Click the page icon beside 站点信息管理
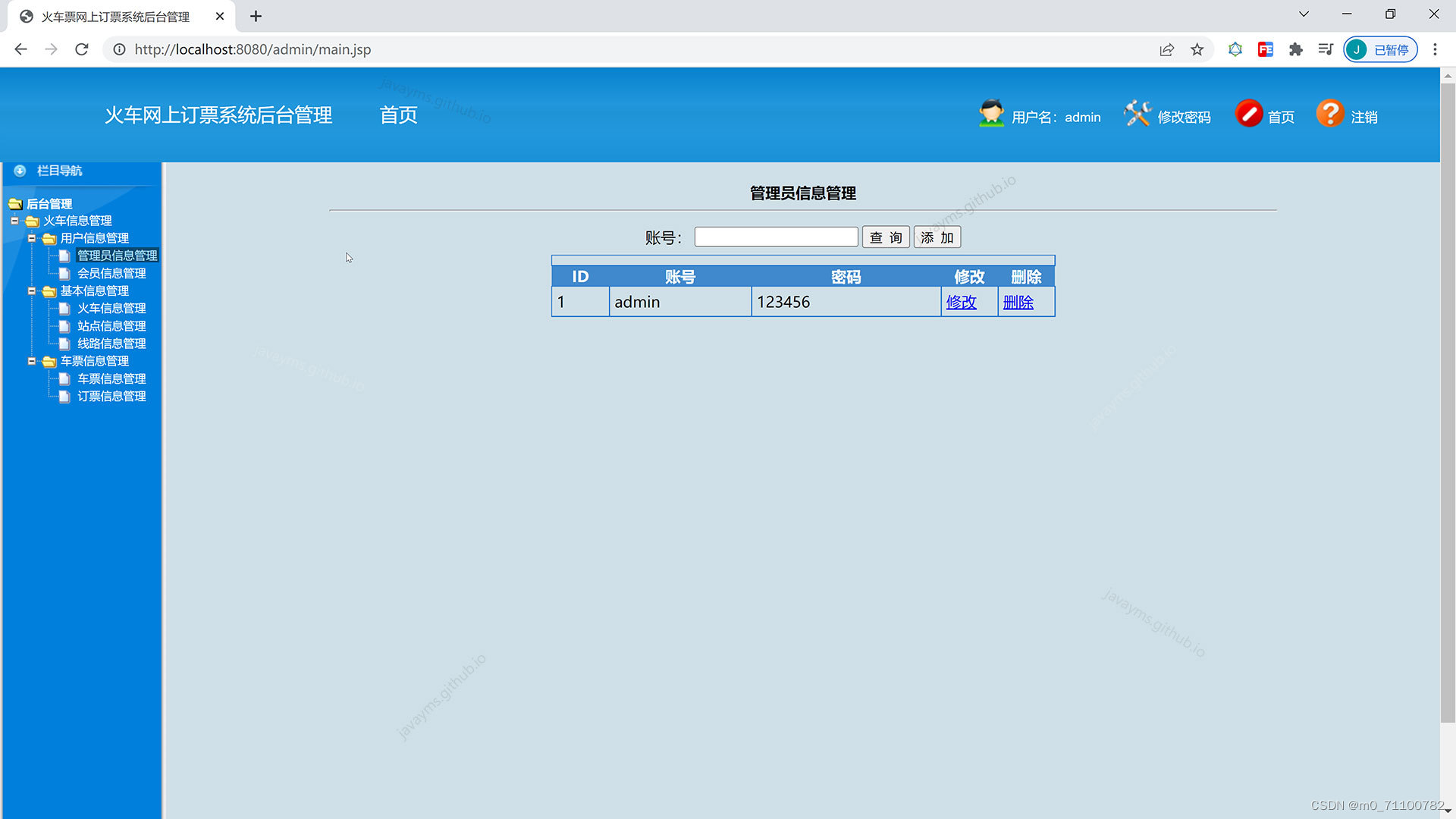Screen dimensions: 1456x819 64,326
